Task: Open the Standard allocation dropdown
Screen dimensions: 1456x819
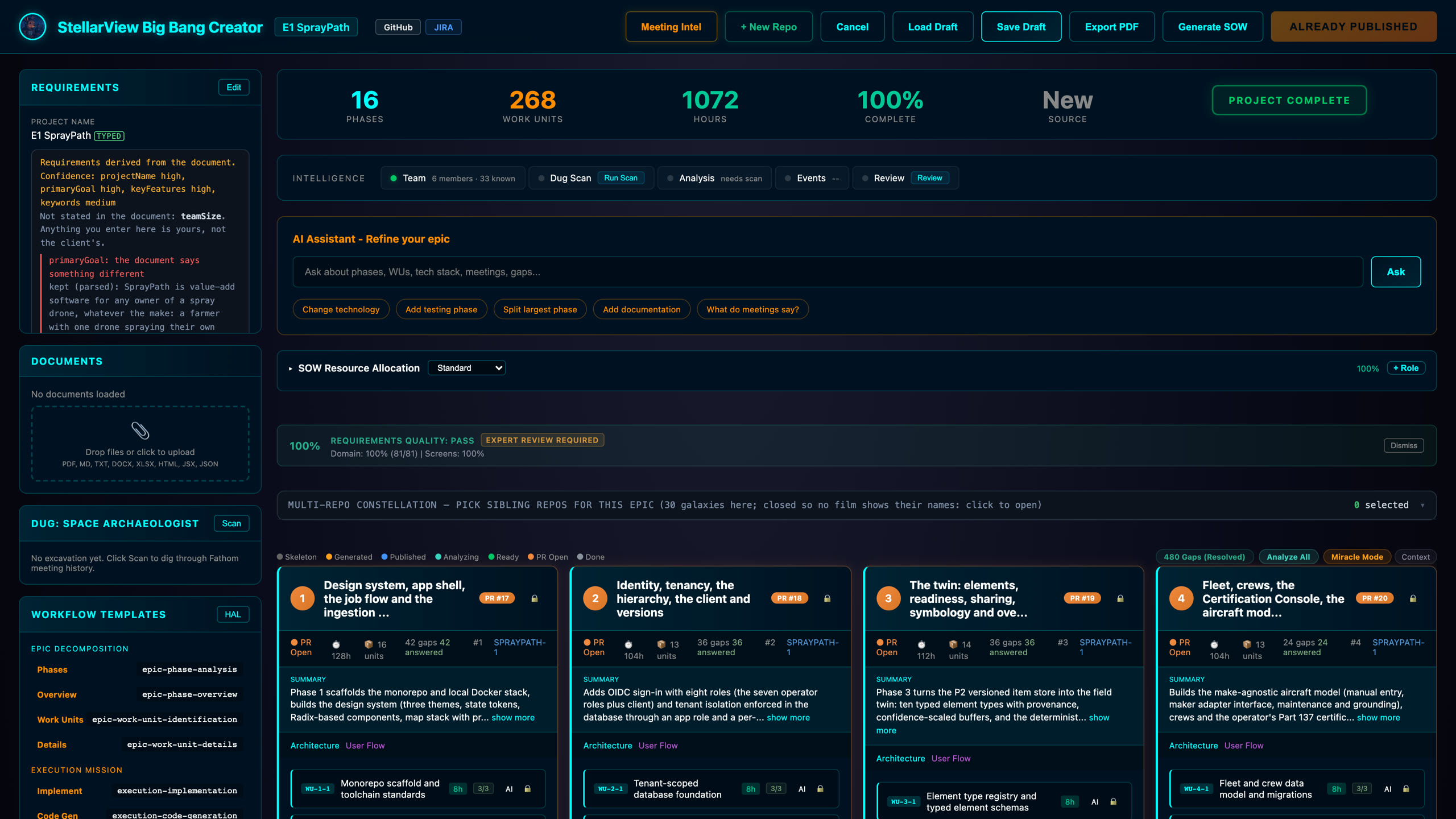Action: pos(467,368)
